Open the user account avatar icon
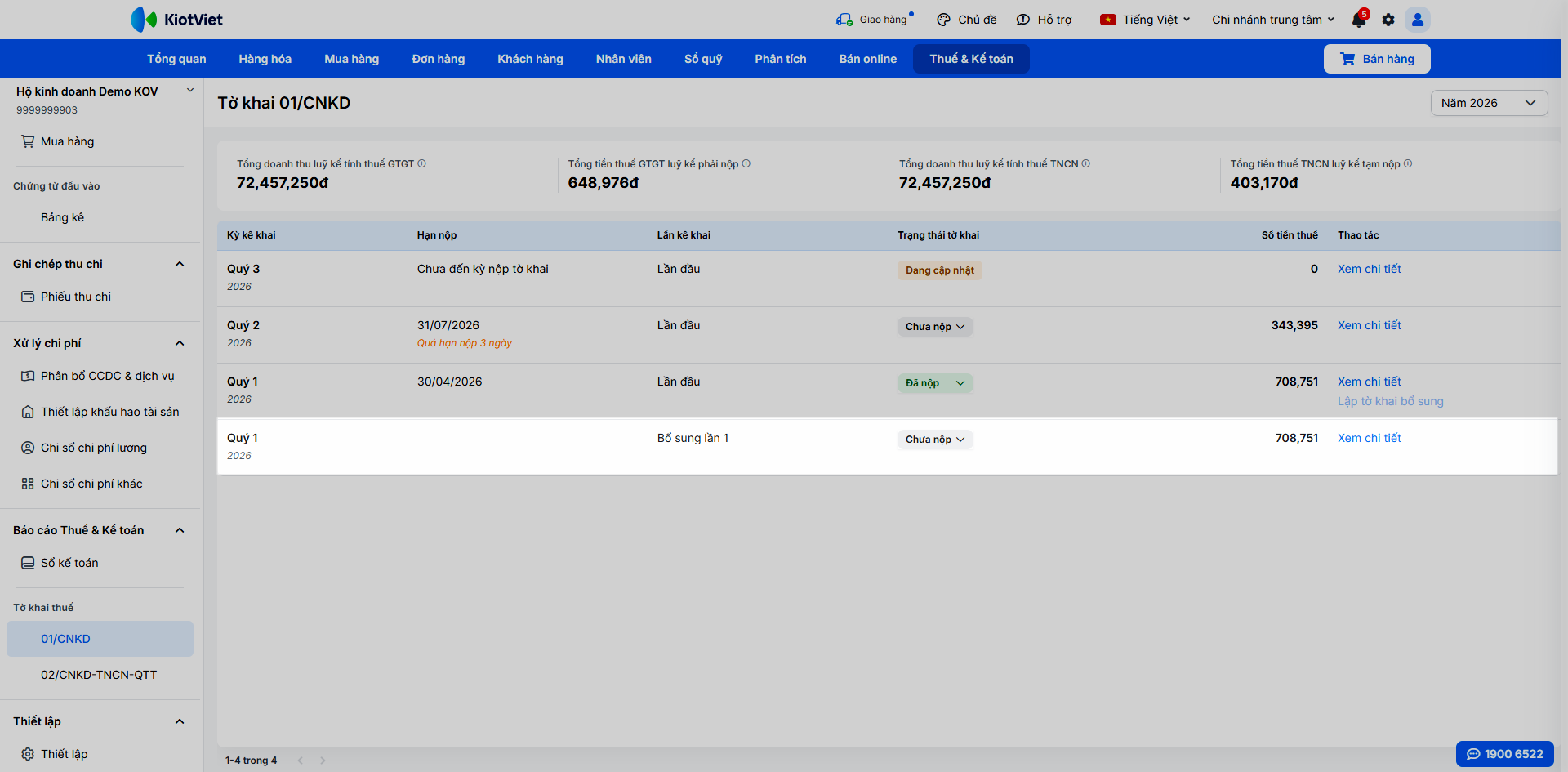 click(x=1418, y=20)
